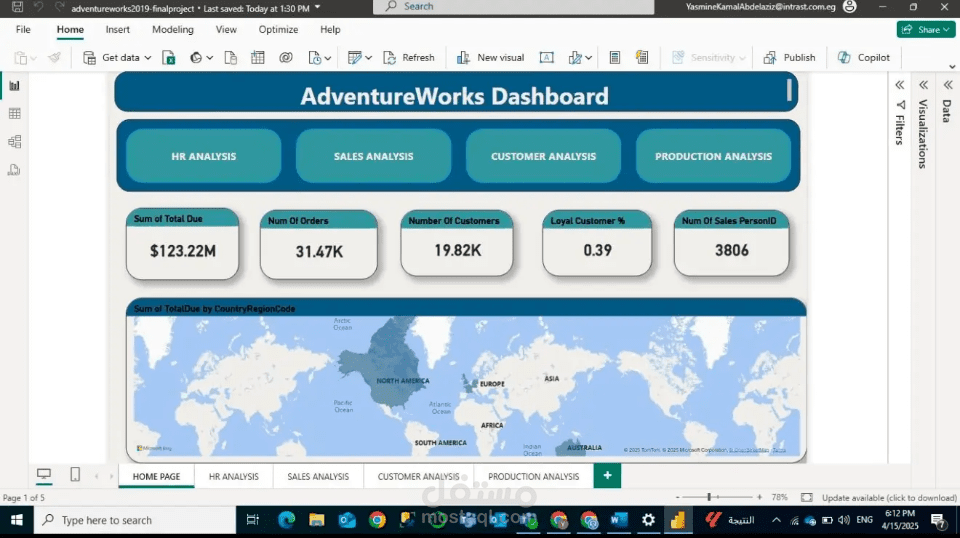The width and height of the screenshot is (960, 538).
Task: Click the user account avatar icon
Action: (x=849, y=7)
